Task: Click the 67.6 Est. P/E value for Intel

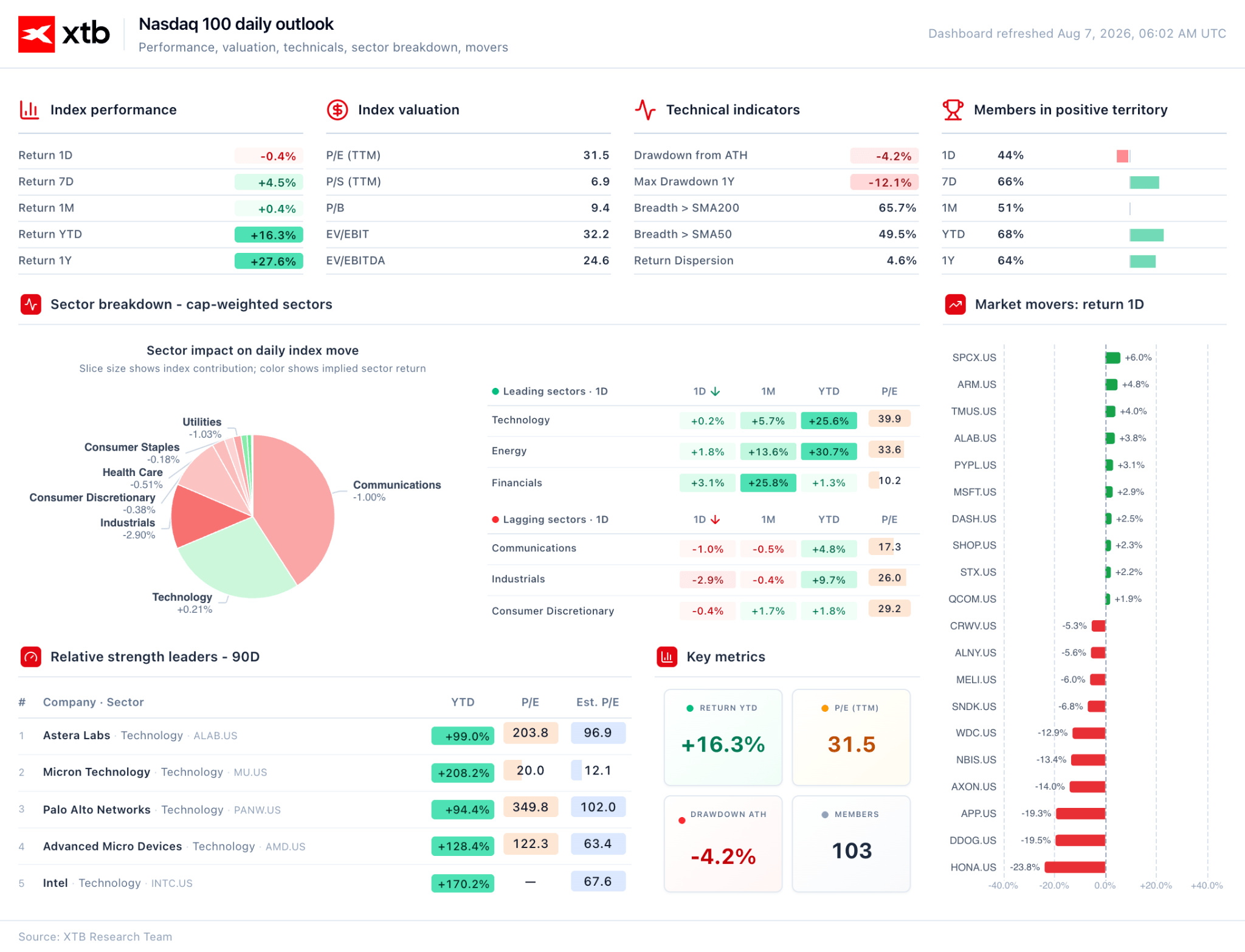Action: coord(598,881)
